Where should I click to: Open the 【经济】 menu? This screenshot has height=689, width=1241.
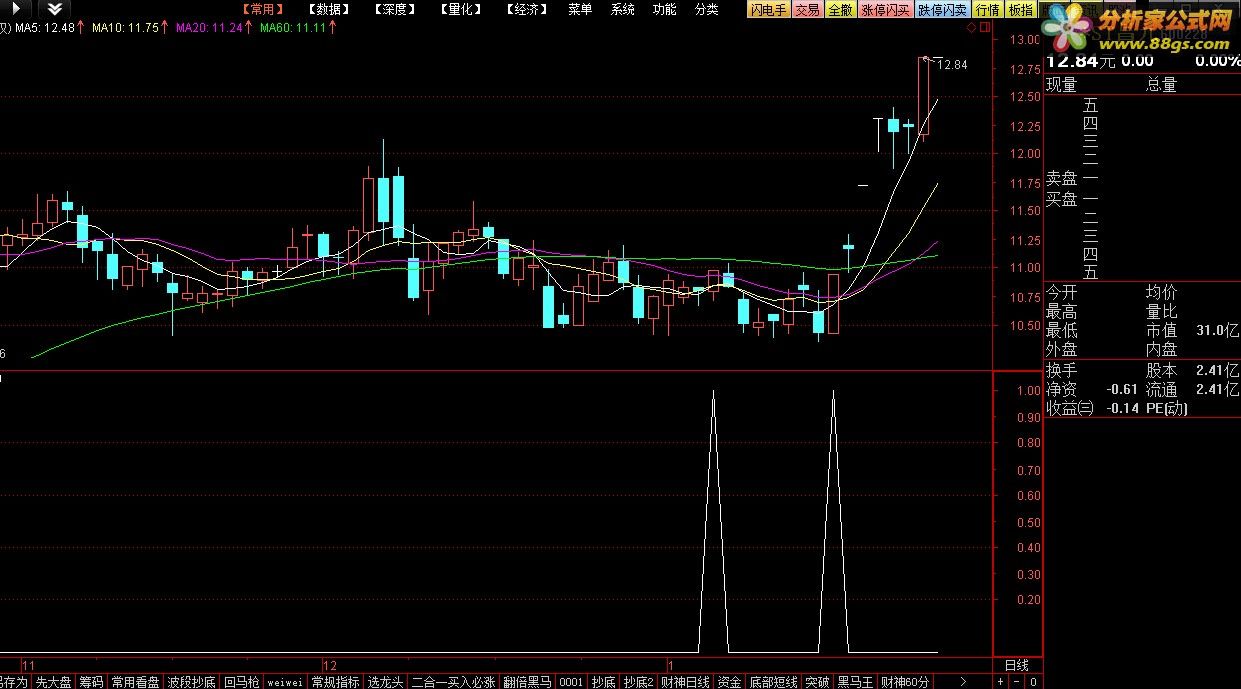525,9
